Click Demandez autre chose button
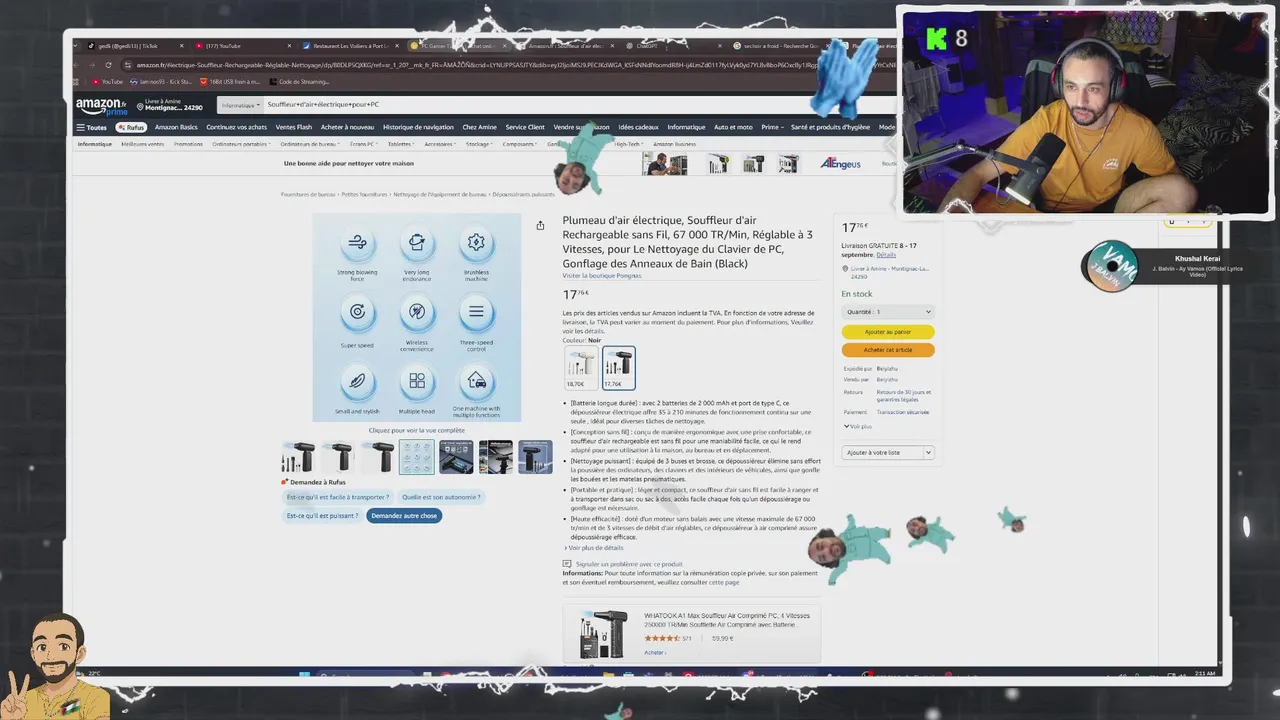This screenshot has height=720, width=1280. click(404, 516)
